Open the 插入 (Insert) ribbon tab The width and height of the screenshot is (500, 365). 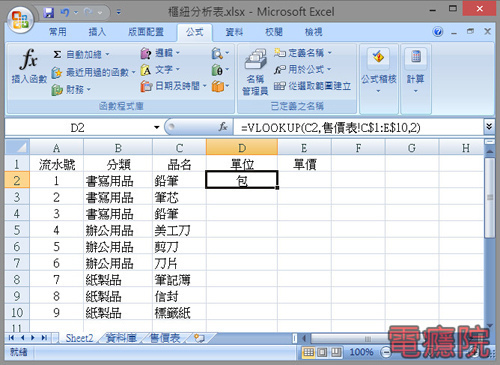(97, 32)
